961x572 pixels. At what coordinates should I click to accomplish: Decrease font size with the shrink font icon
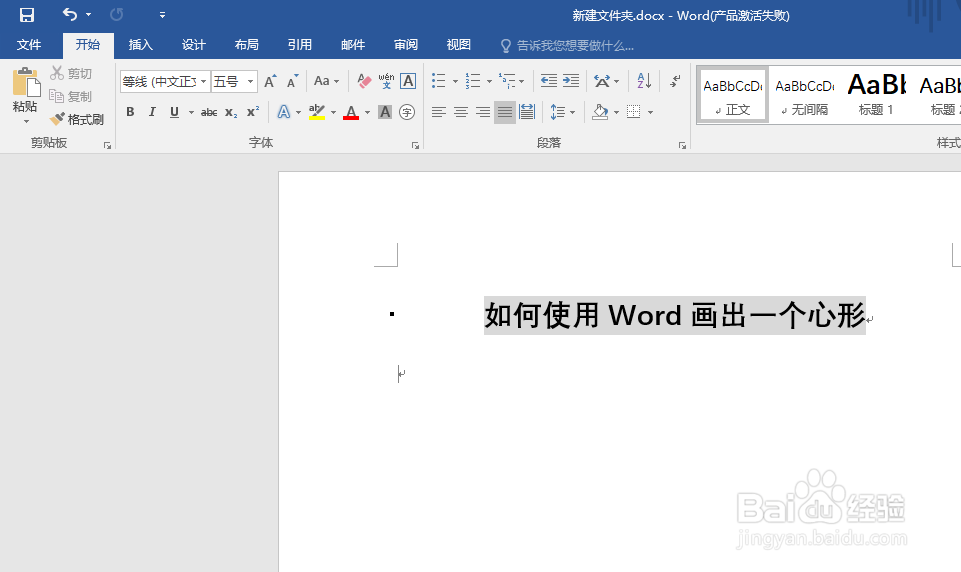tap(292, 82)
